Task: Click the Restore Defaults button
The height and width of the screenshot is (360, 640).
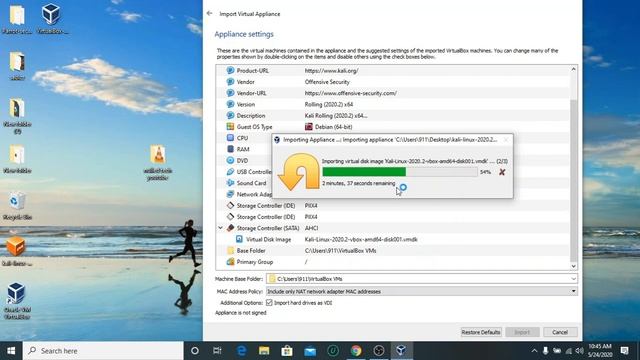Action: click(x=481, y=332)
